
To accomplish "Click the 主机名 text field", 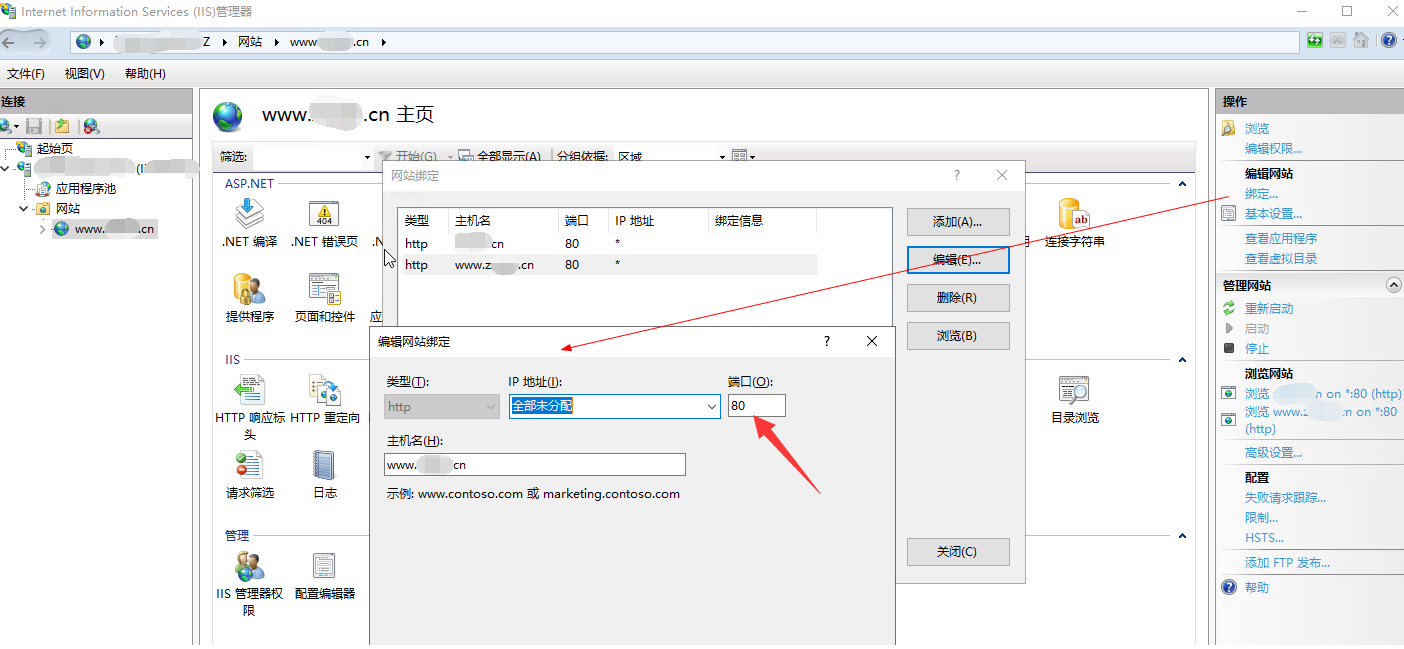I will (535, 465).
